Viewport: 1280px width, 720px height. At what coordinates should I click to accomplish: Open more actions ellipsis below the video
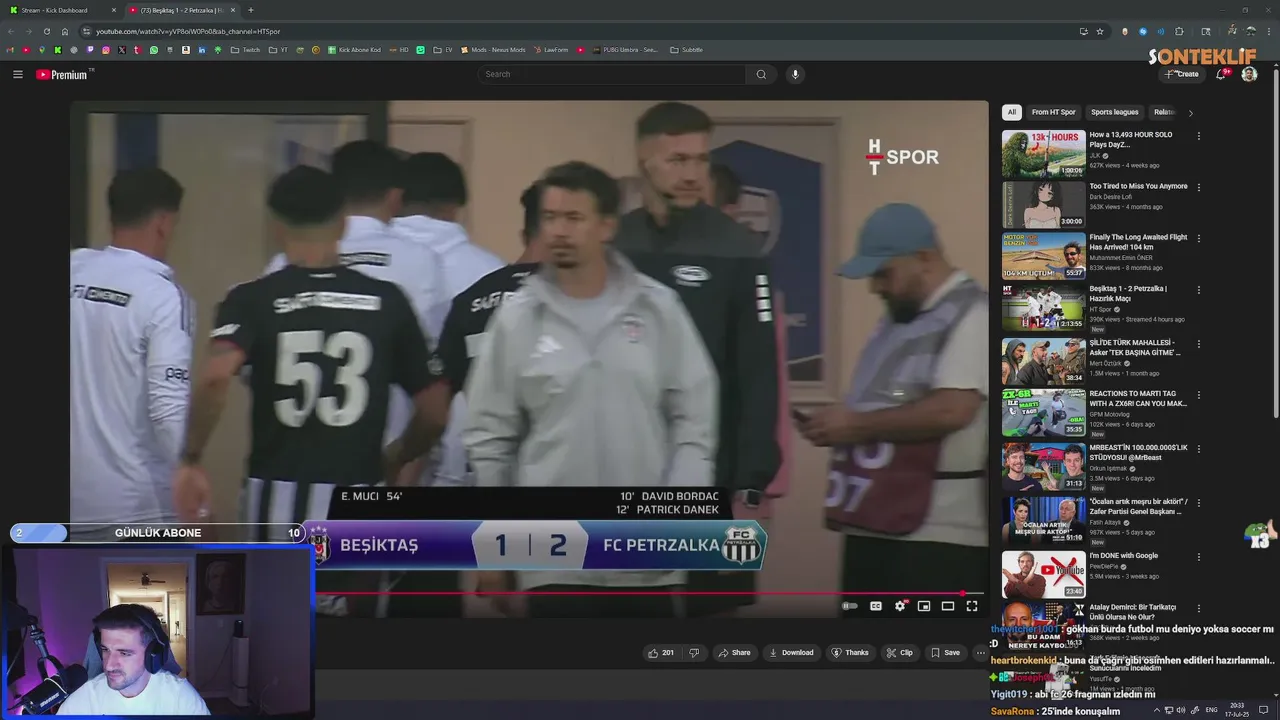coord(980,653)
